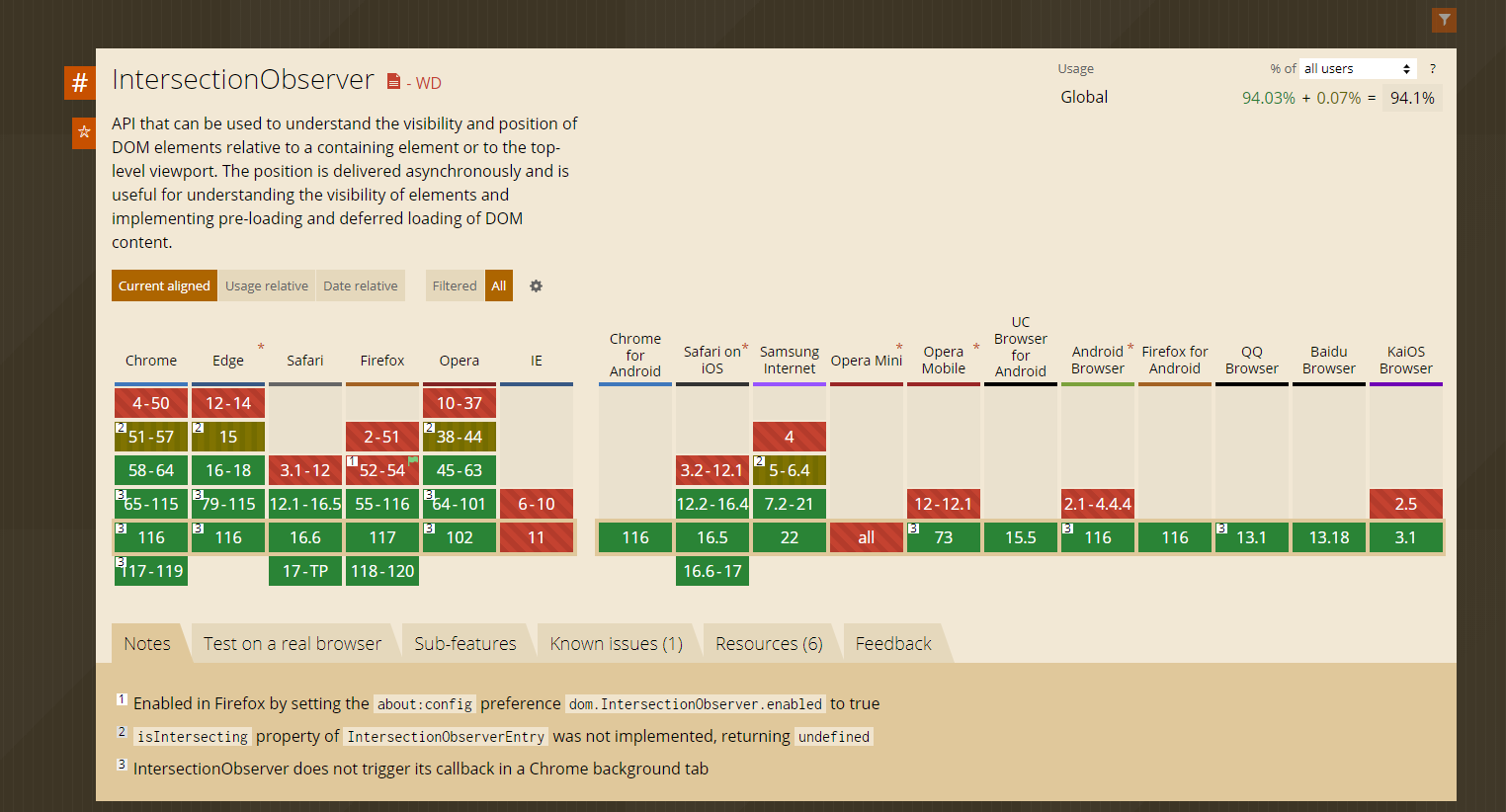
Task: Open the Notes tab
Action: coord(147,643)
